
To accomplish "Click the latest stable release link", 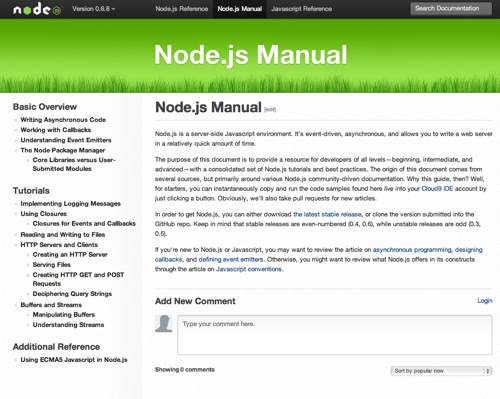I will tap(327, 214).
